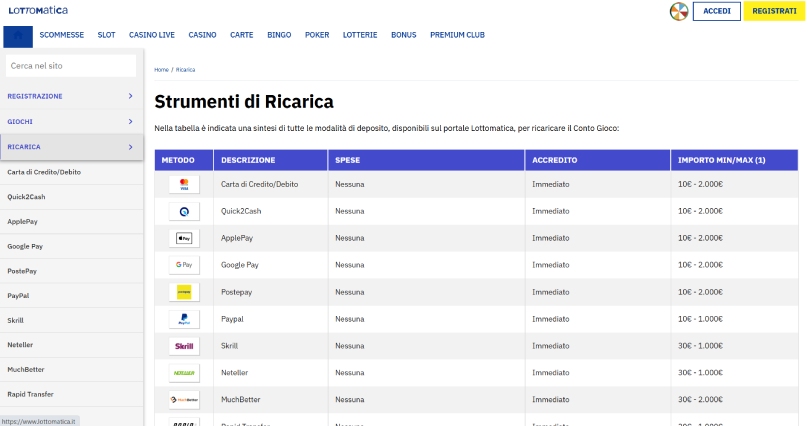The image size is (808, 426).
Task: Click the Google Pay description cell
Action: 271,265
